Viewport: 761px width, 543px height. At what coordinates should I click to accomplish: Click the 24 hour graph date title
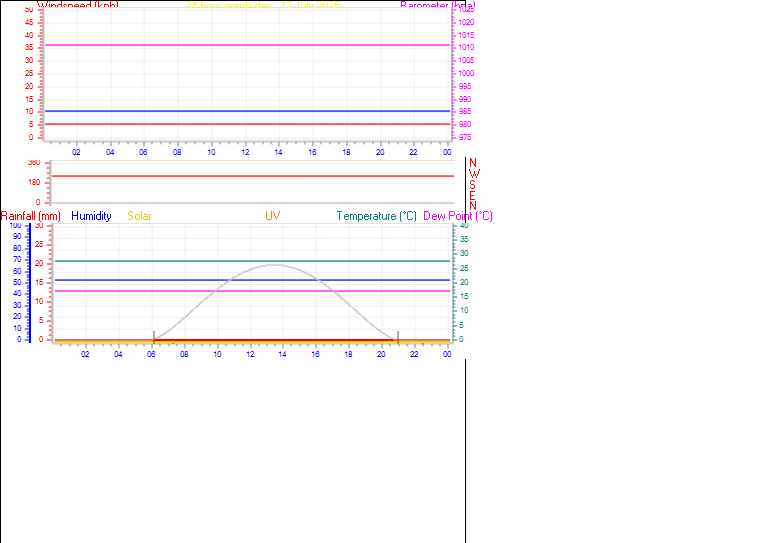pos(263,5)
